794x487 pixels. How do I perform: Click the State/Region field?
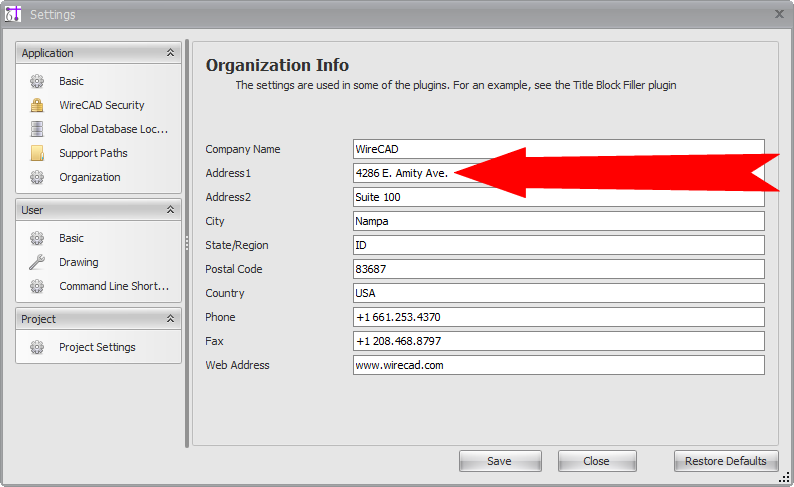point(559,245)
